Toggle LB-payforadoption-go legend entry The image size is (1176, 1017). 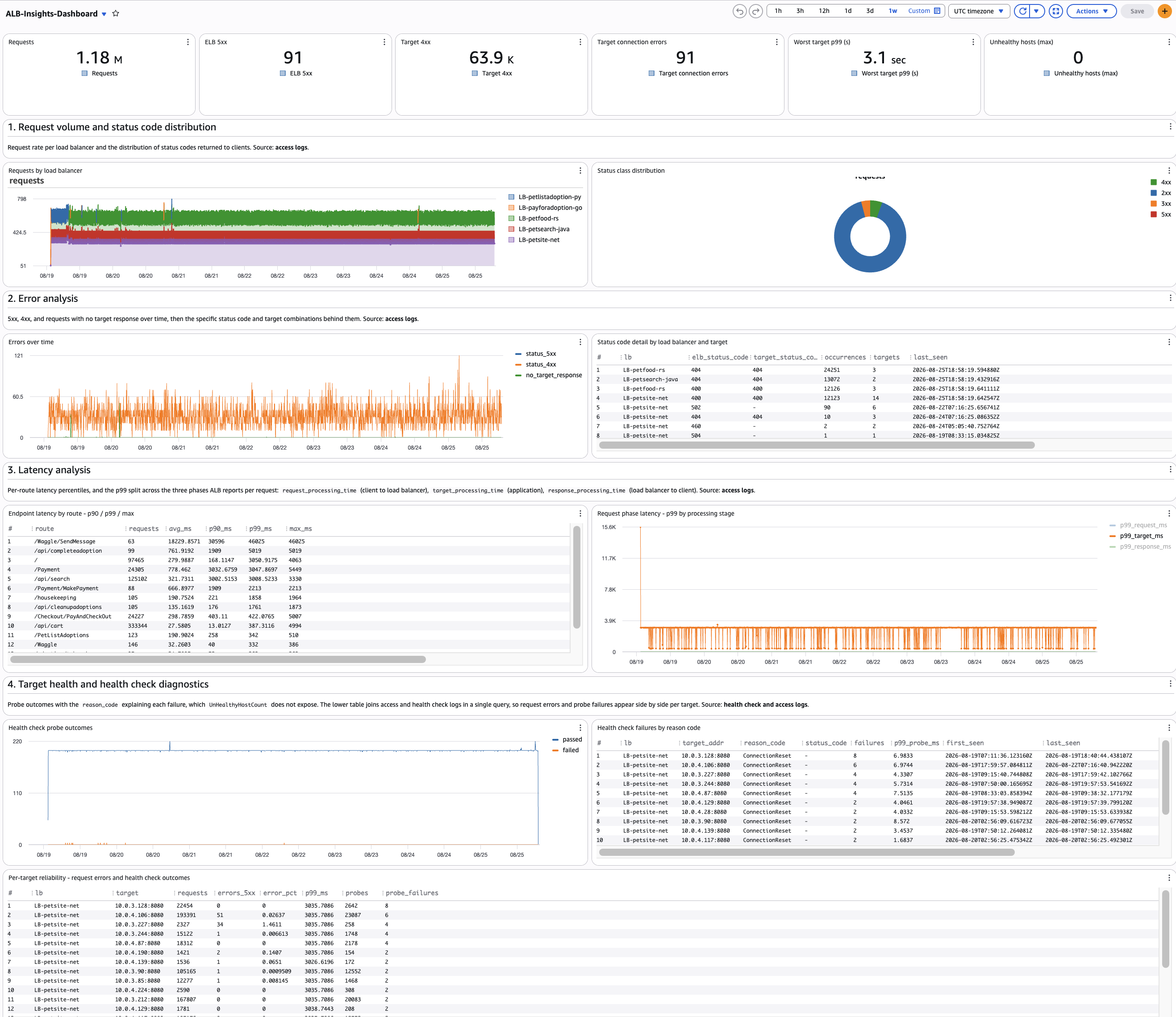tap(545, 208)
